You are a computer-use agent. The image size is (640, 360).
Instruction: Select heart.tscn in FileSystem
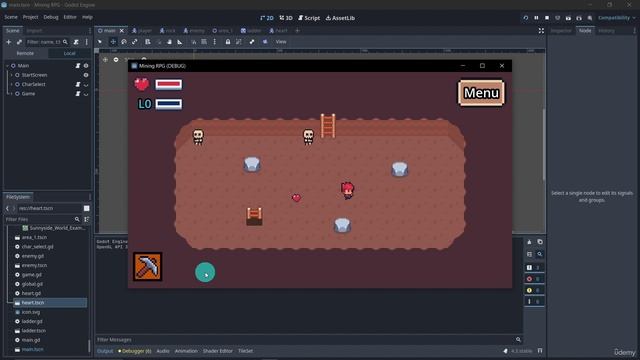(x=50, y=302)
